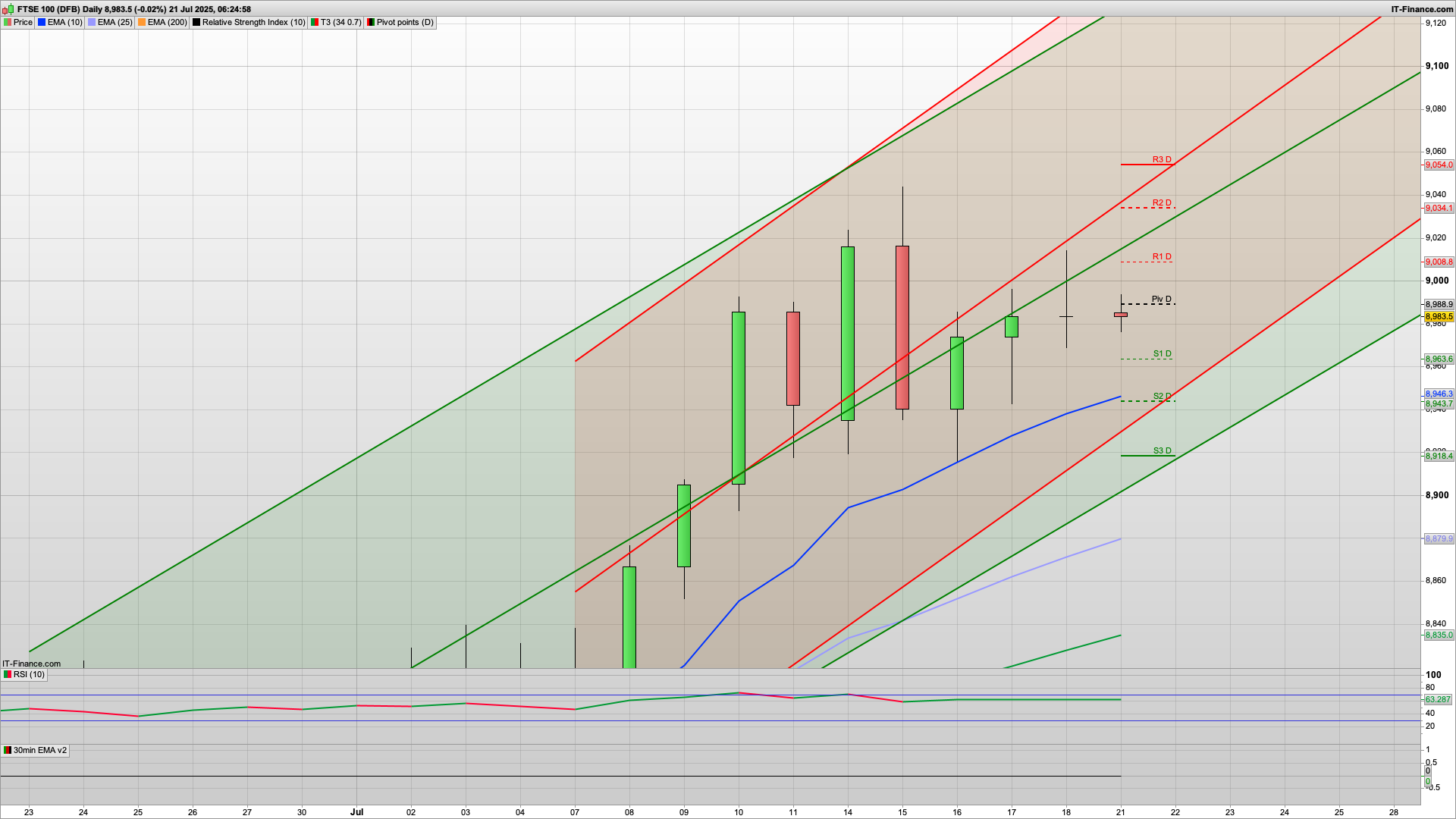
Task: Click the IT-Finance.com watermark link above RSI
Action: pyautogui.click(x=31, y=664)
